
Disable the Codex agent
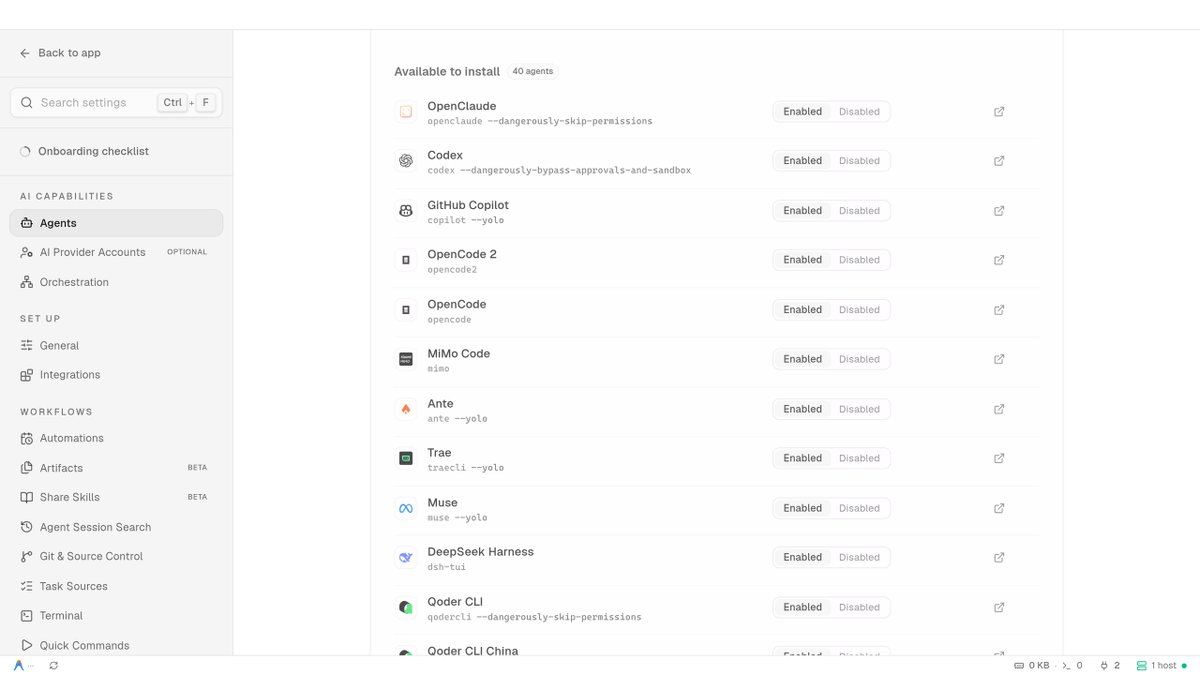[859, 161]
